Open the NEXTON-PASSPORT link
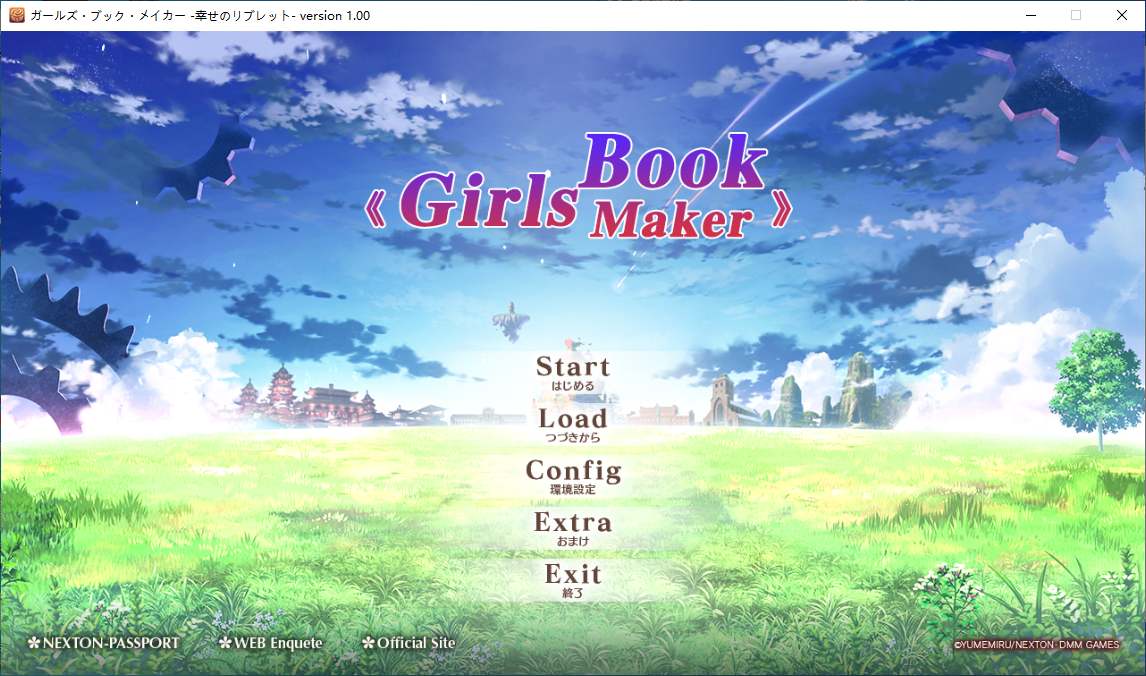 [x=103, y=643]
